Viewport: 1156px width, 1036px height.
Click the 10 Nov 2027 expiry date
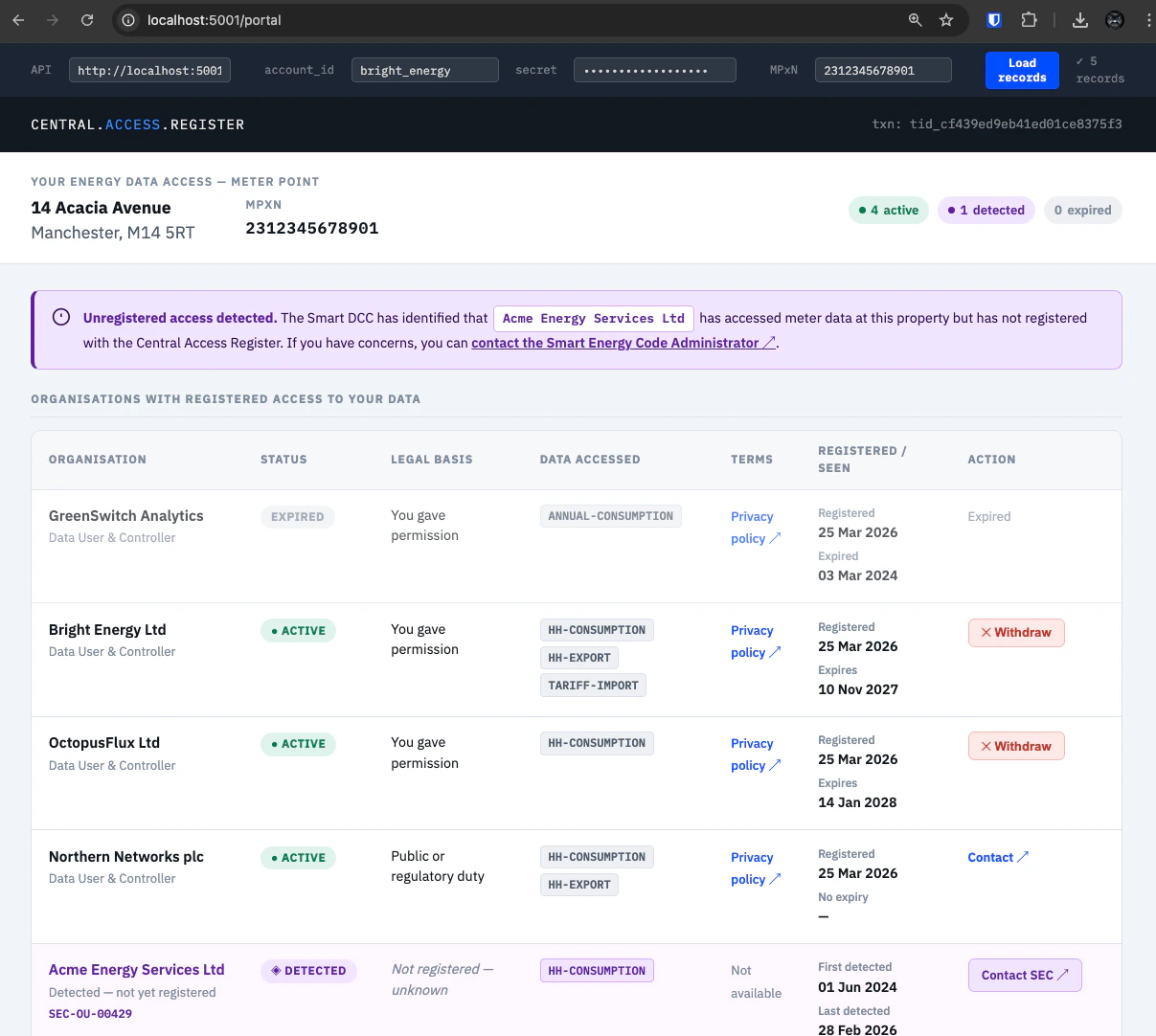click(858, 689)
